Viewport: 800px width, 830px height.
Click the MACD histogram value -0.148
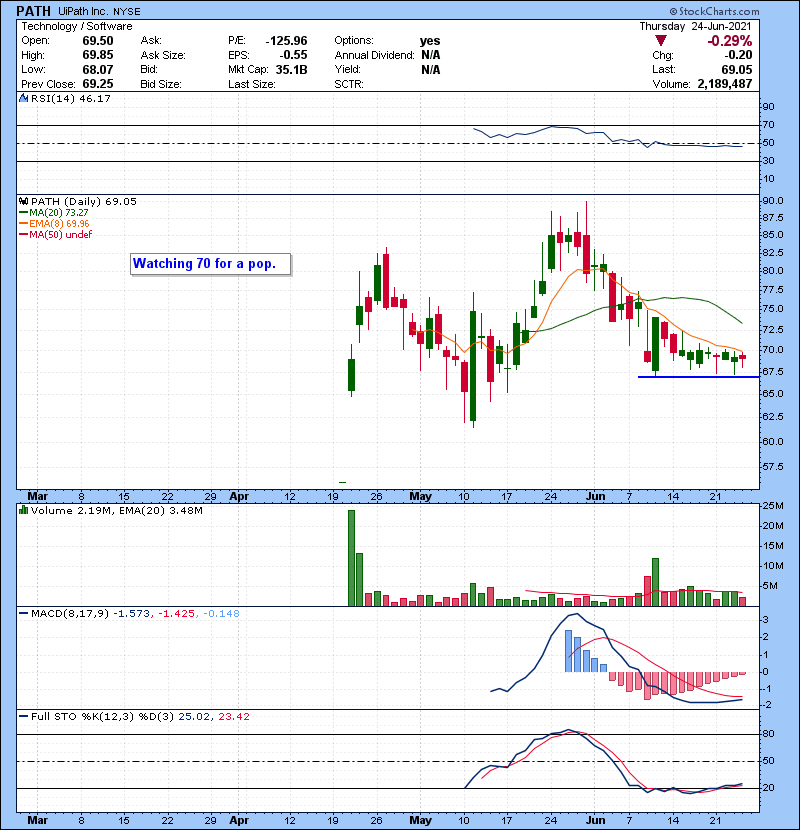[221, 614]
